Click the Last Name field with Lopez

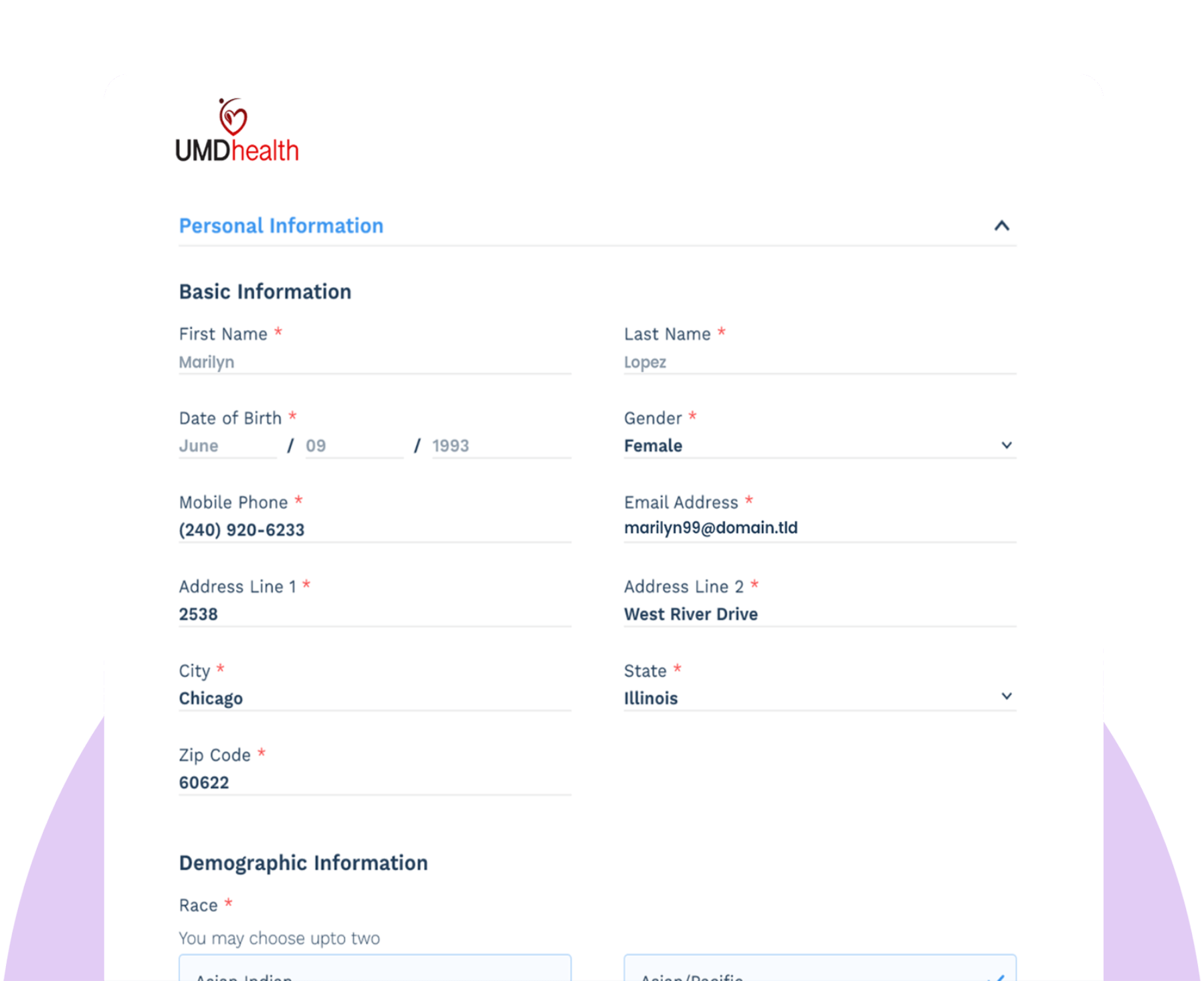(820, 362)
